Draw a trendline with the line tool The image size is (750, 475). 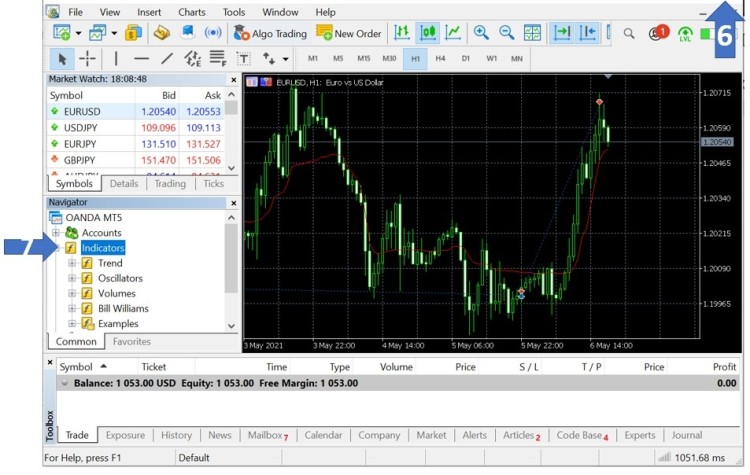click(166, 58)
